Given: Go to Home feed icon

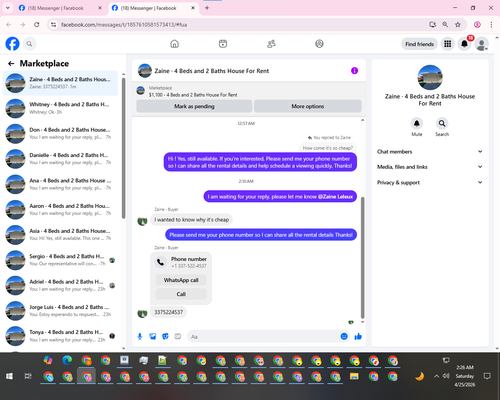Looking at the screenshot, I should tap(174, 44).
